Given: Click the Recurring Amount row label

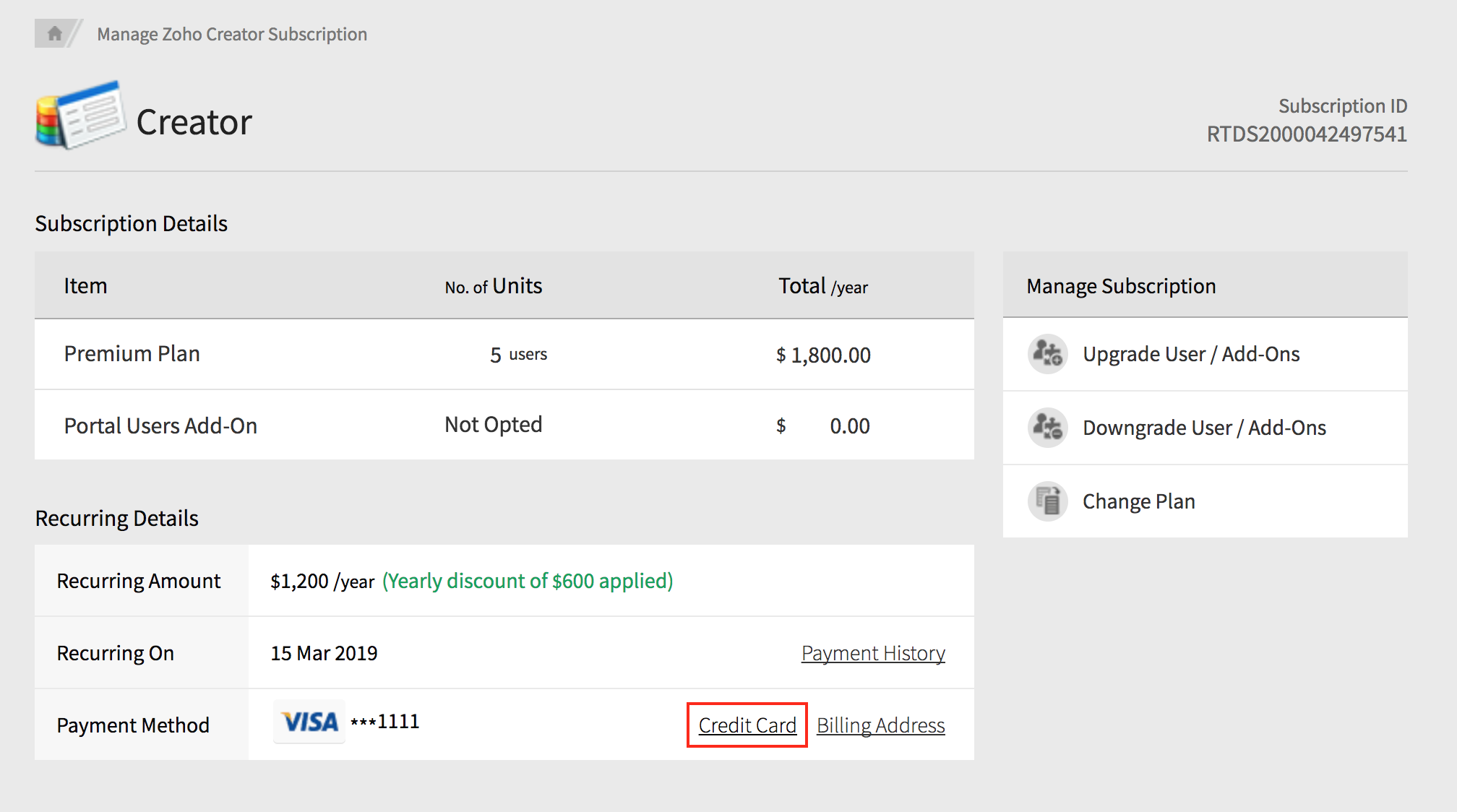Looking at the screenshot, I should pos(139,581).
